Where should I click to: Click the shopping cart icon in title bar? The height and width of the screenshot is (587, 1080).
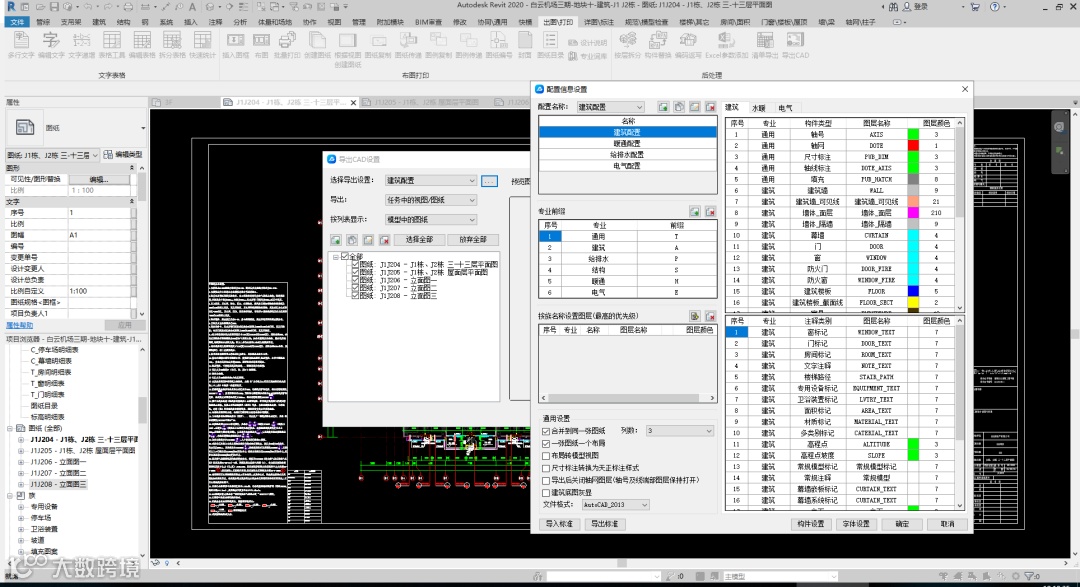[975, 7]
